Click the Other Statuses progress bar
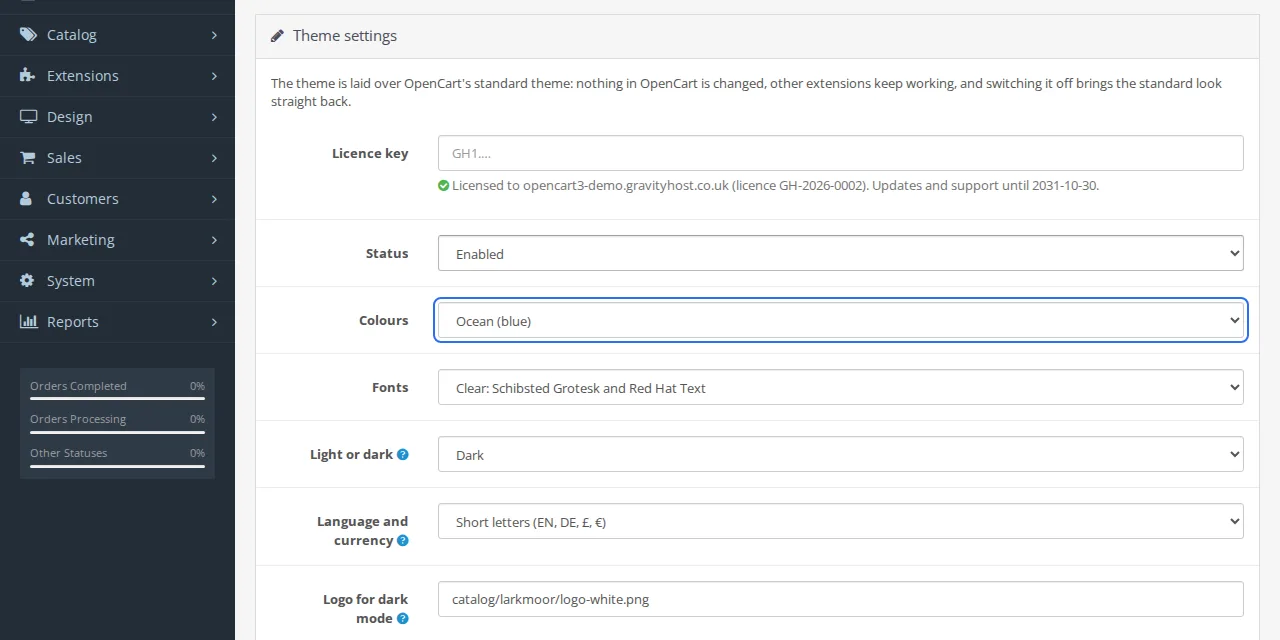This screenshot has height=640, width=1280. pos(117,466)
